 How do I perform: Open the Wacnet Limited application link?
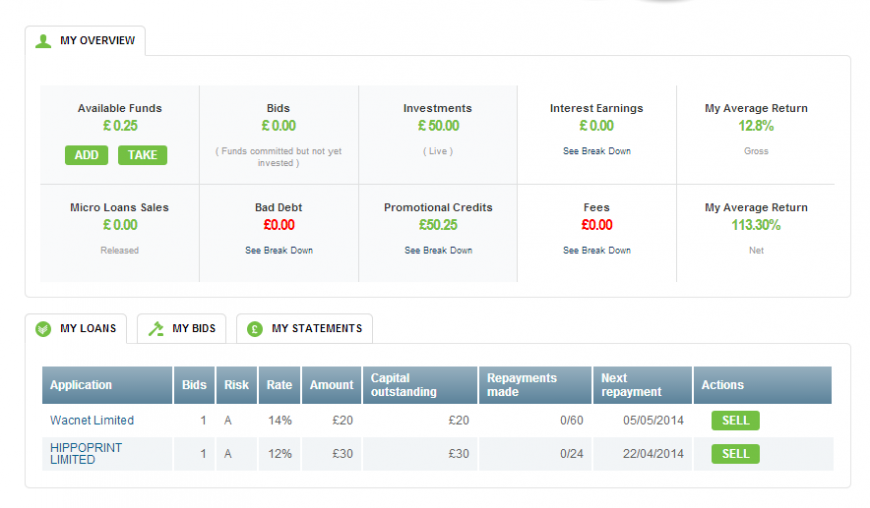click(92, 420)
